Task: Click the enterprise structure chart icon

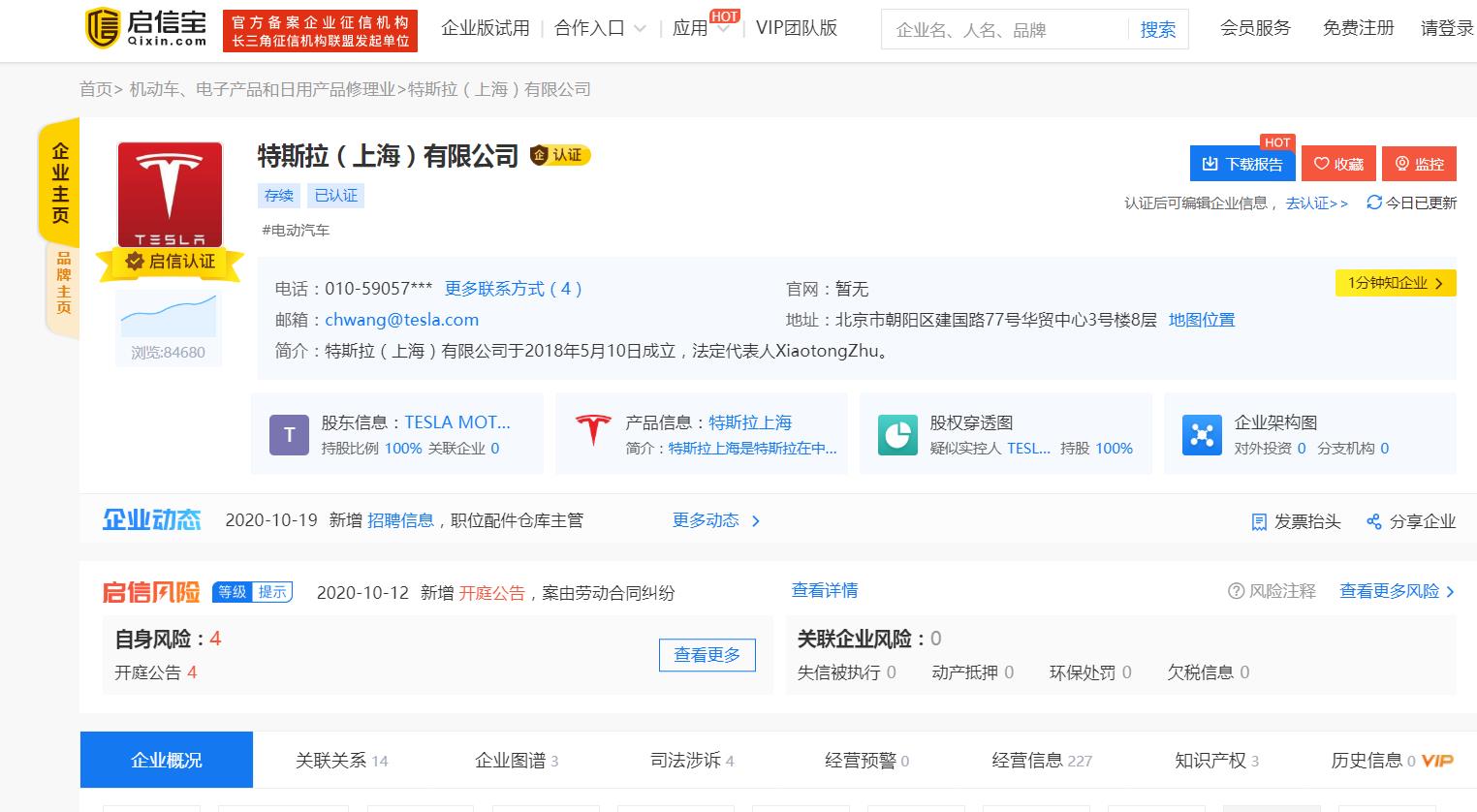Action: click(1202, 435)
